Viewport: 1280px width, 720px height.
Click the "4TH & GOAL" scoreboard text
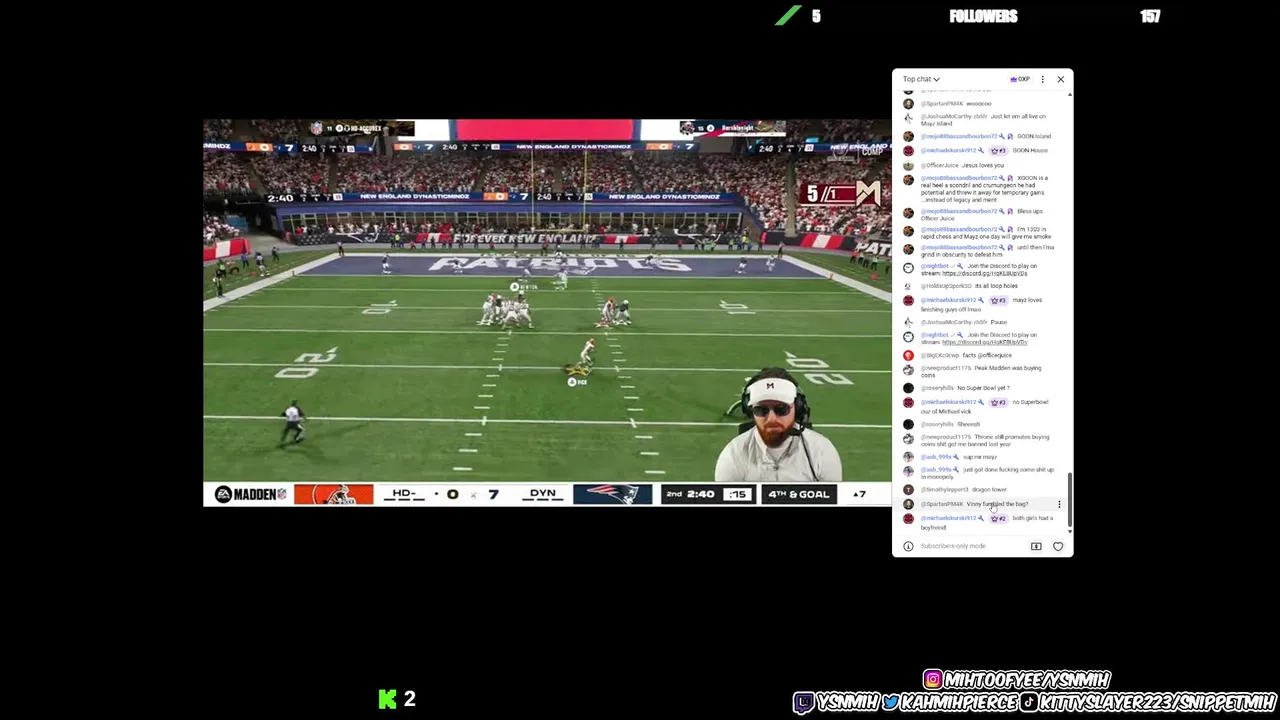click(x=798, y=494)
